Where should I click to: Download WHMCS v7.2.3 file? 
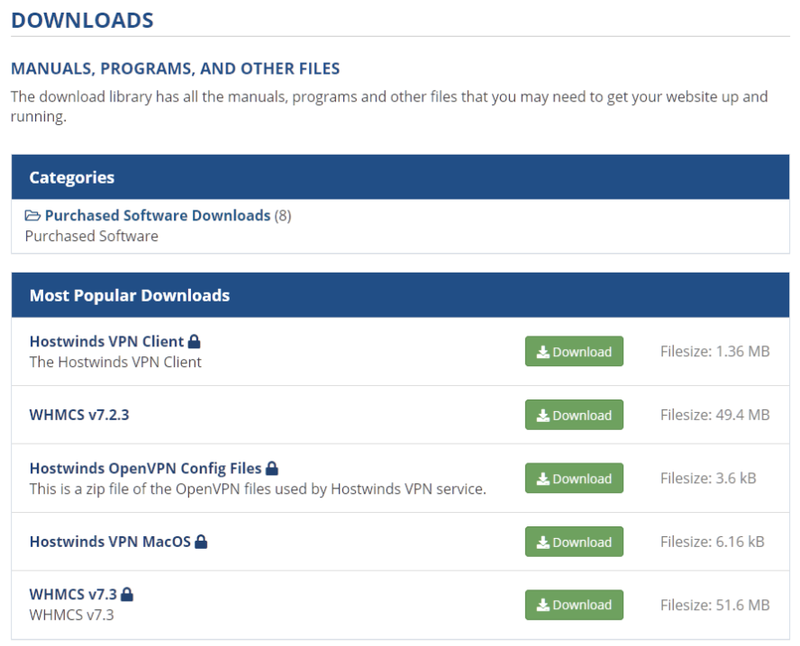574,415
